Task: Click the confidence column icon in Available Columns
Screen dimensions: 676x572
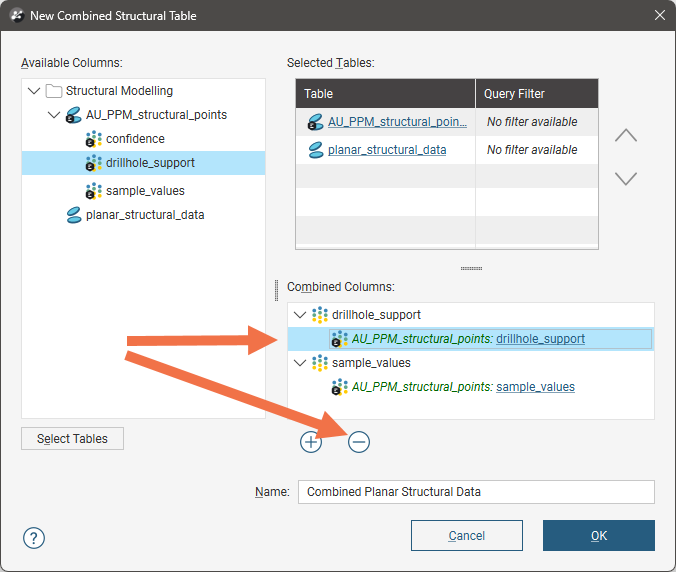Action: point(94,139)
